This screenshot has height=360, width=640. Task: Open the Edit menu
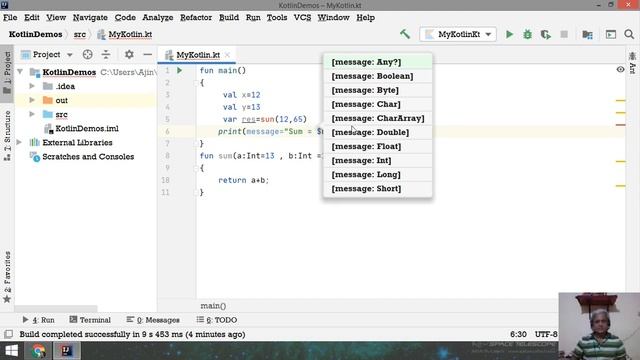[31, 18]
